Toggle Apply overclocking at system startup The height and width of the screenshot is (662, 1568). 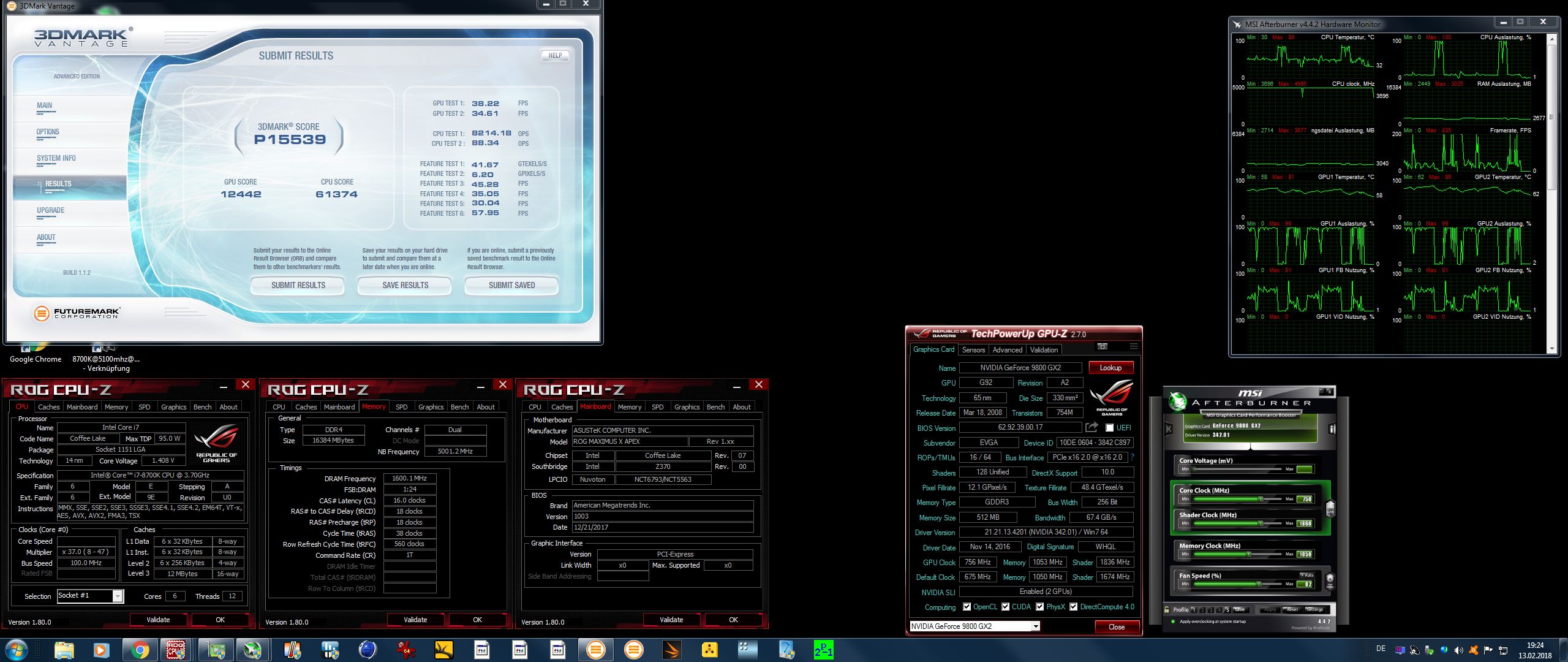tap(1173, 622)
